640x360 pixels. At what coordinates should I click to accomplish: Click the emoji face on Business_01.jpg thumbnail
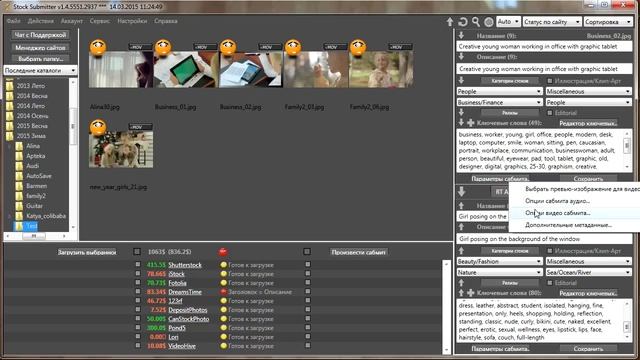click(x=163, y=48)
